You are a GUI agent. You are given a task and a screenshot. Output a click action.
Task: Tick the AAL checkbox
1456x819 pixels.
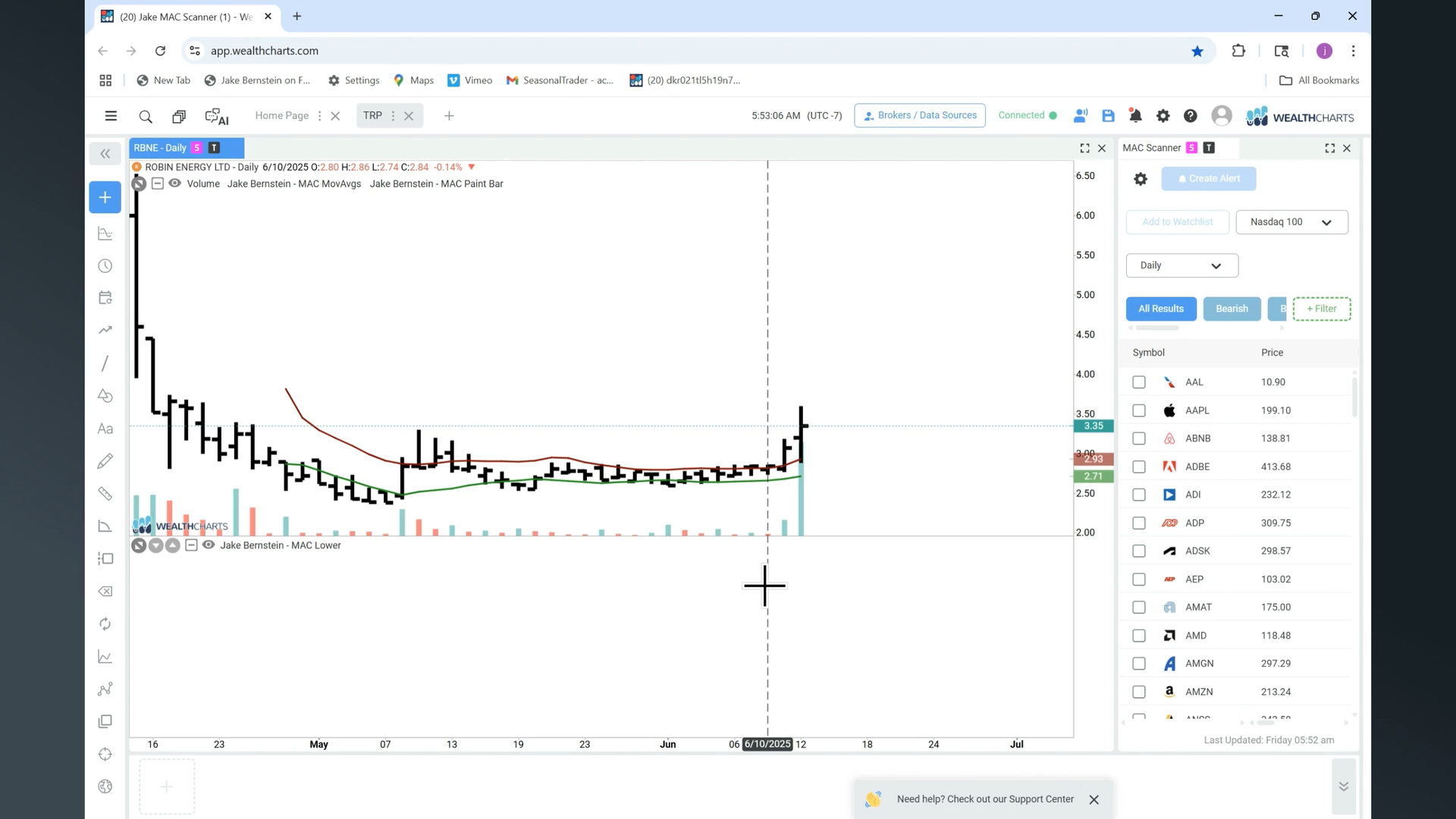pyautogui.click(x=1139, y=382)
